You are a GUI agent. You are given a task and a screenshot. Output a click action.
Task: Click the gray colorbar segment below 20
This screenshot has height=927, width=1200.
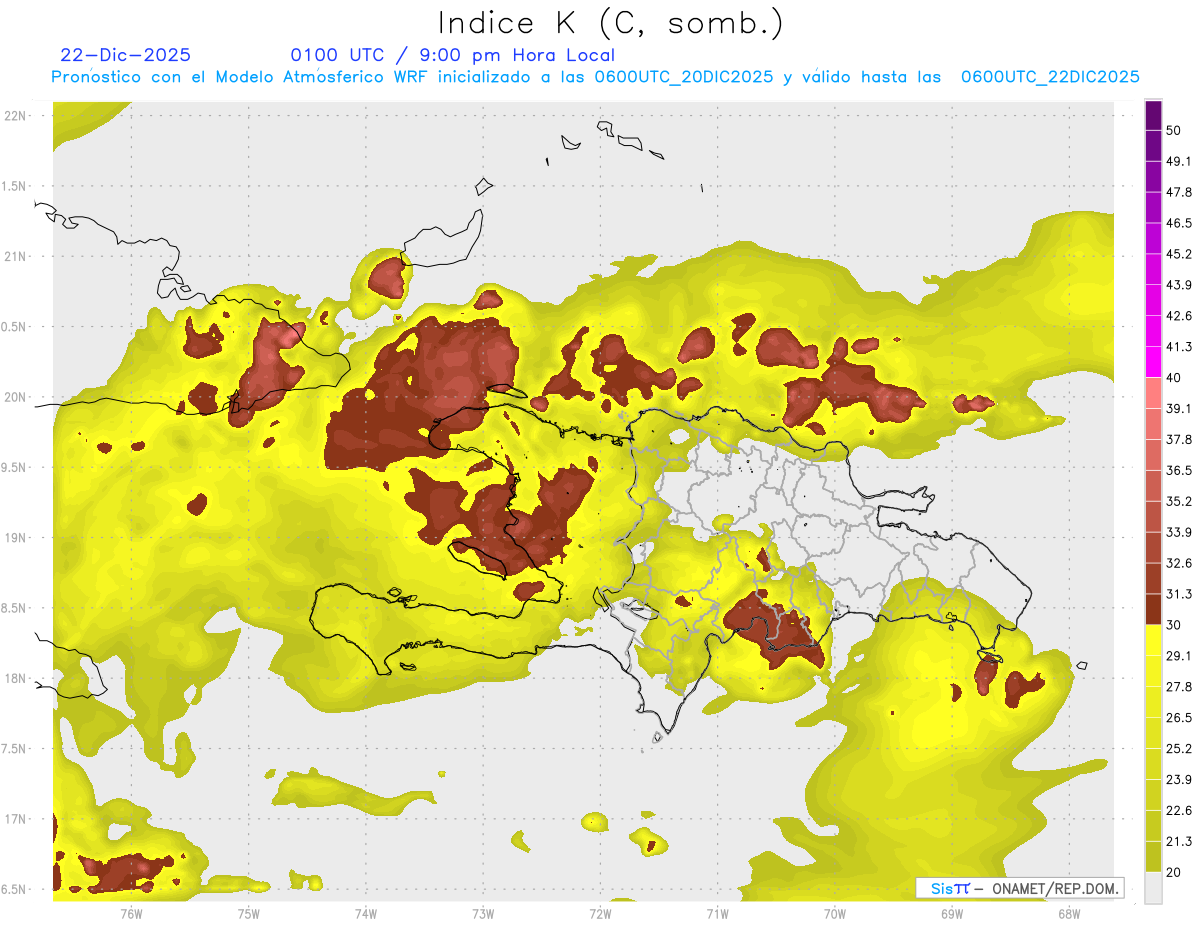point(1154,887)
